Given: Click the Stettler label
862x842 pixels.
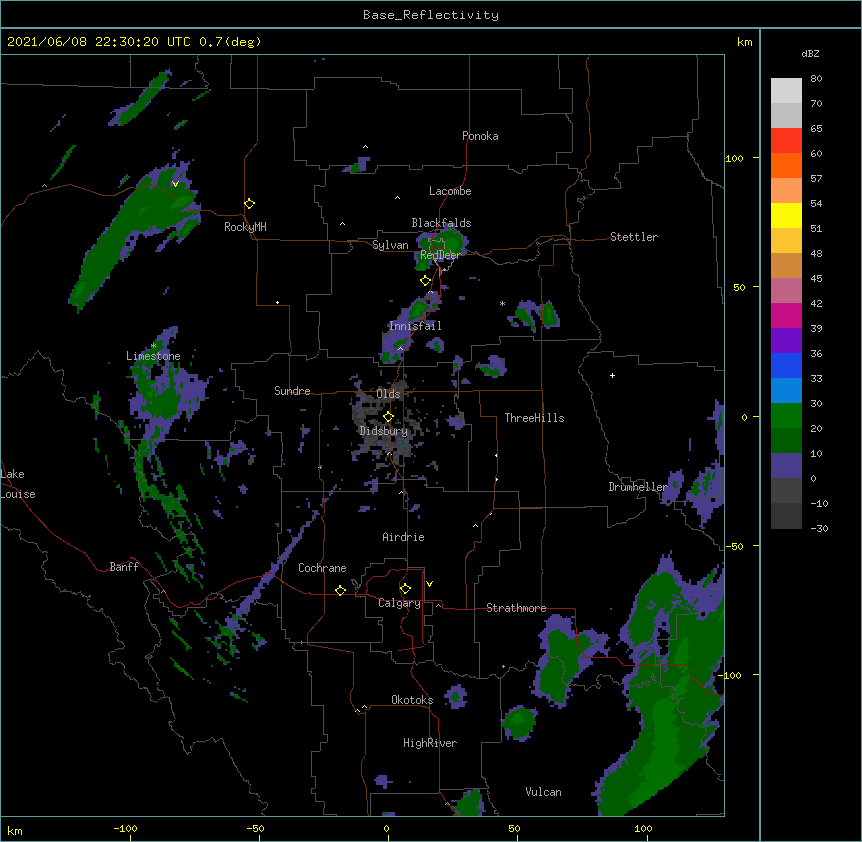Looking at the screenshot, I should 634,237.
